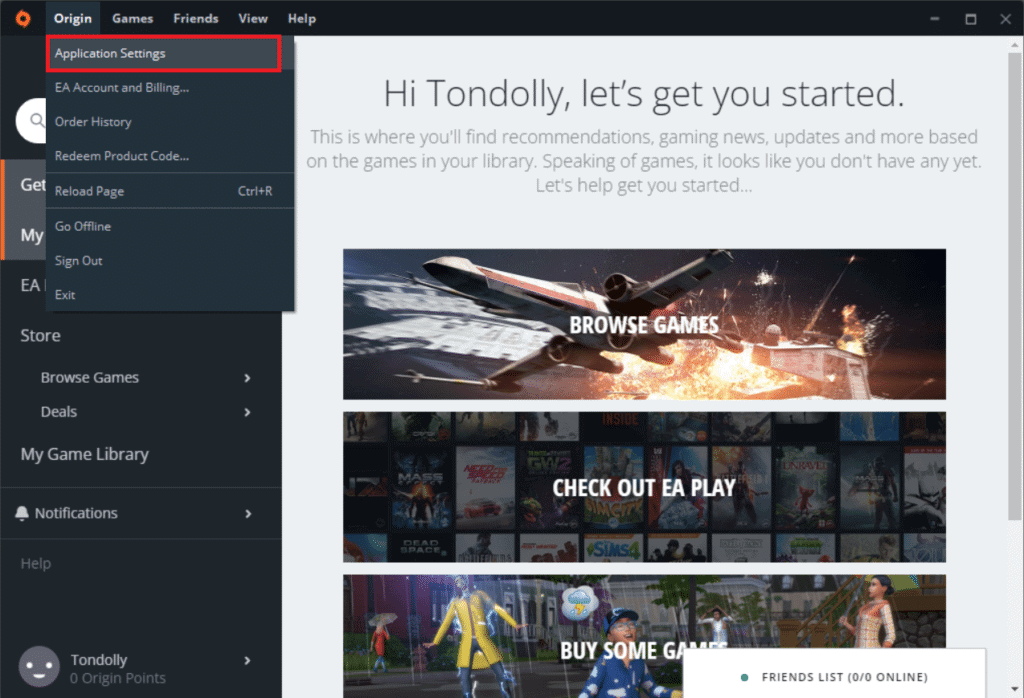Expand the Deals chevron
The width and height of the screenshot is (1024, 698).
pyautogui.click(x=246, y=411)
